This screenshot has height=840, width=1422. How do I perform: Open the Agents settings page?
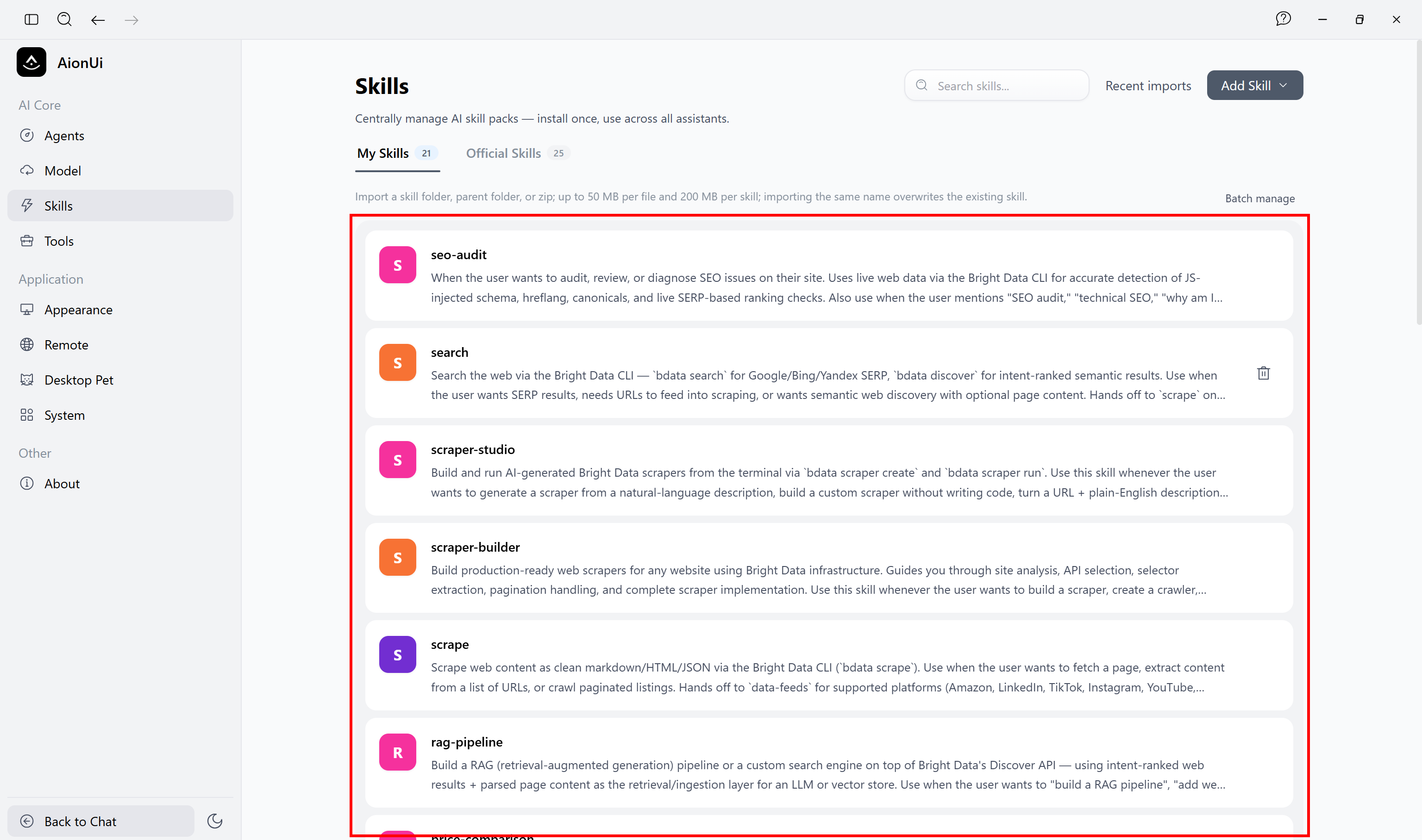[120, 136]
